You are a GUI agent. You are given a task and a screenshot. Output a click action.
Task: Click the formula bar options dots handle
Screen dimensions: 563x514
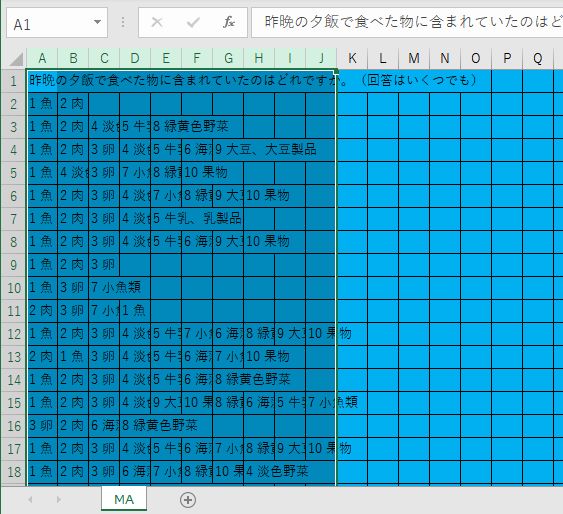pos(123,22)
